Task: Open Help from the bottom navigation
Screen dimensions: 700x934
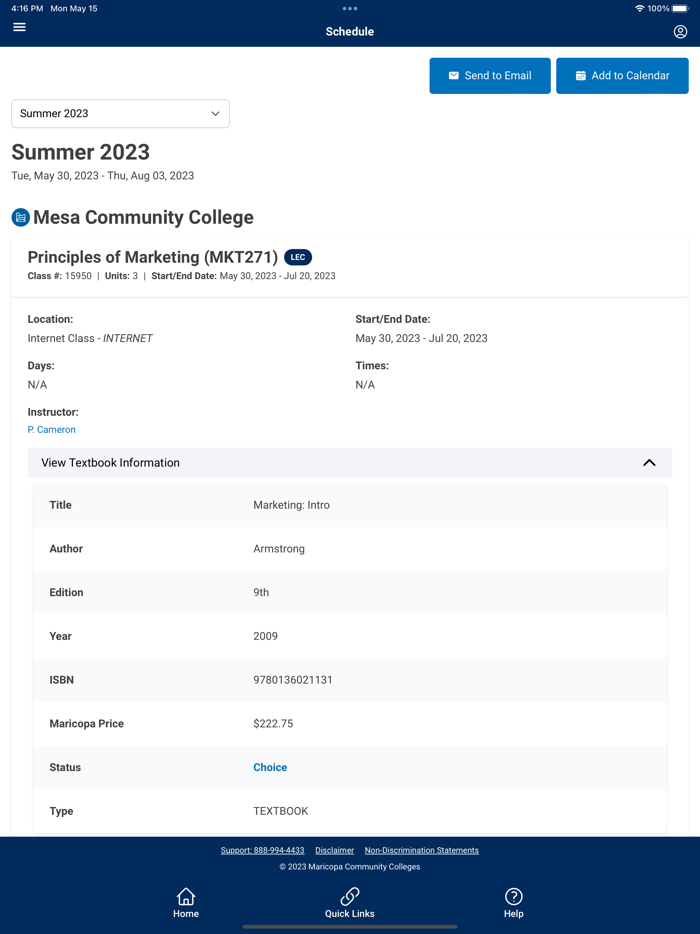Action: [x=513, y=902]
